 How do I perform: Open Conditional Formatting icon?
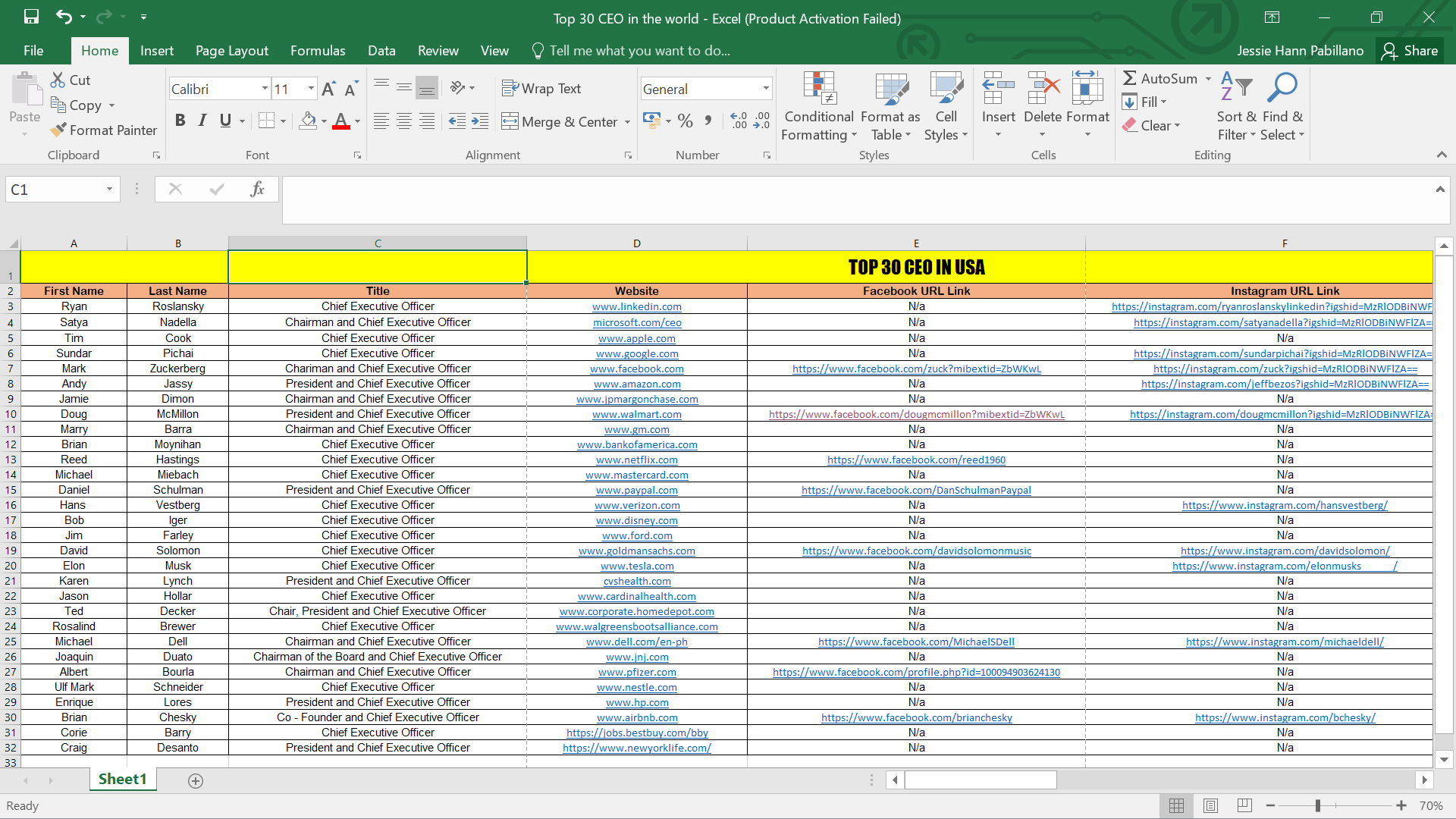click(x=819, y=89)
